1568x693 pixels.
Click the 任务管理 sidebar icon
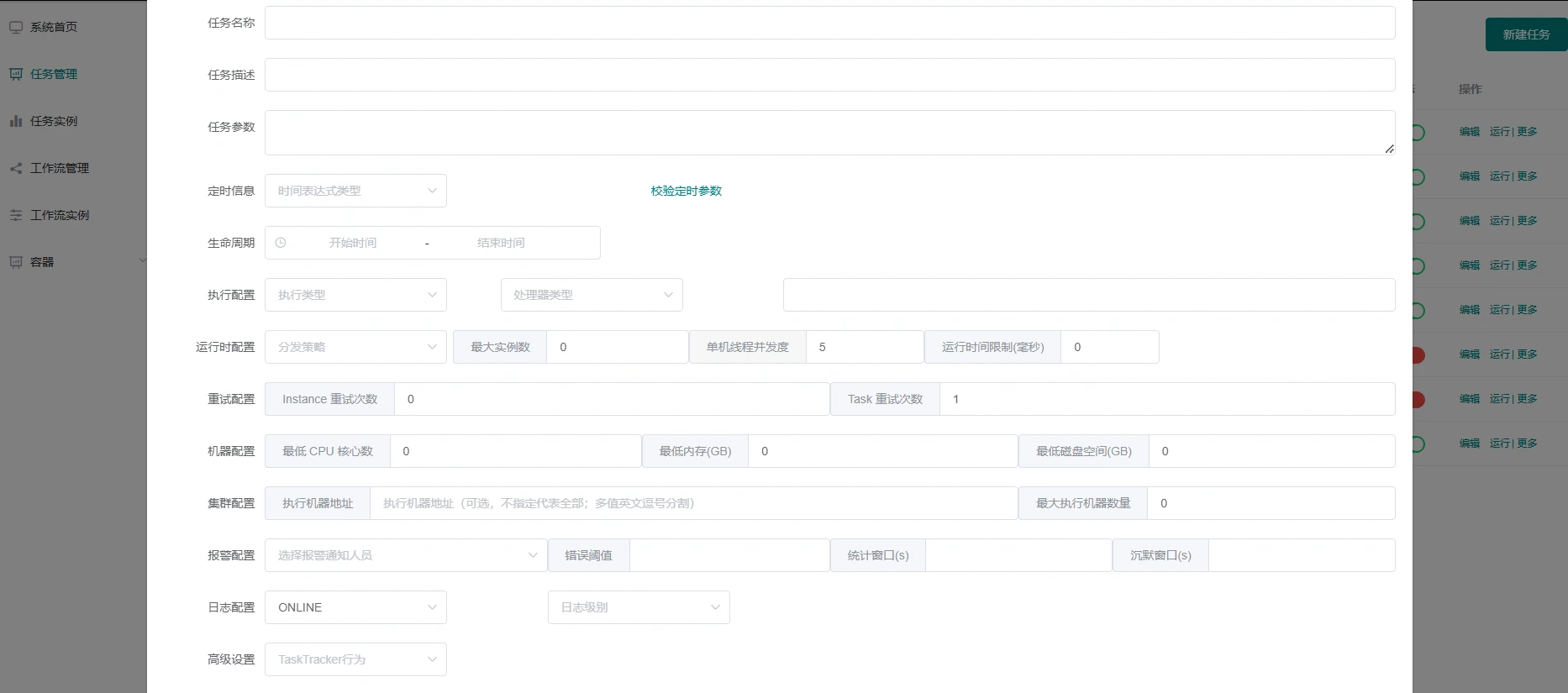[16, 74]
